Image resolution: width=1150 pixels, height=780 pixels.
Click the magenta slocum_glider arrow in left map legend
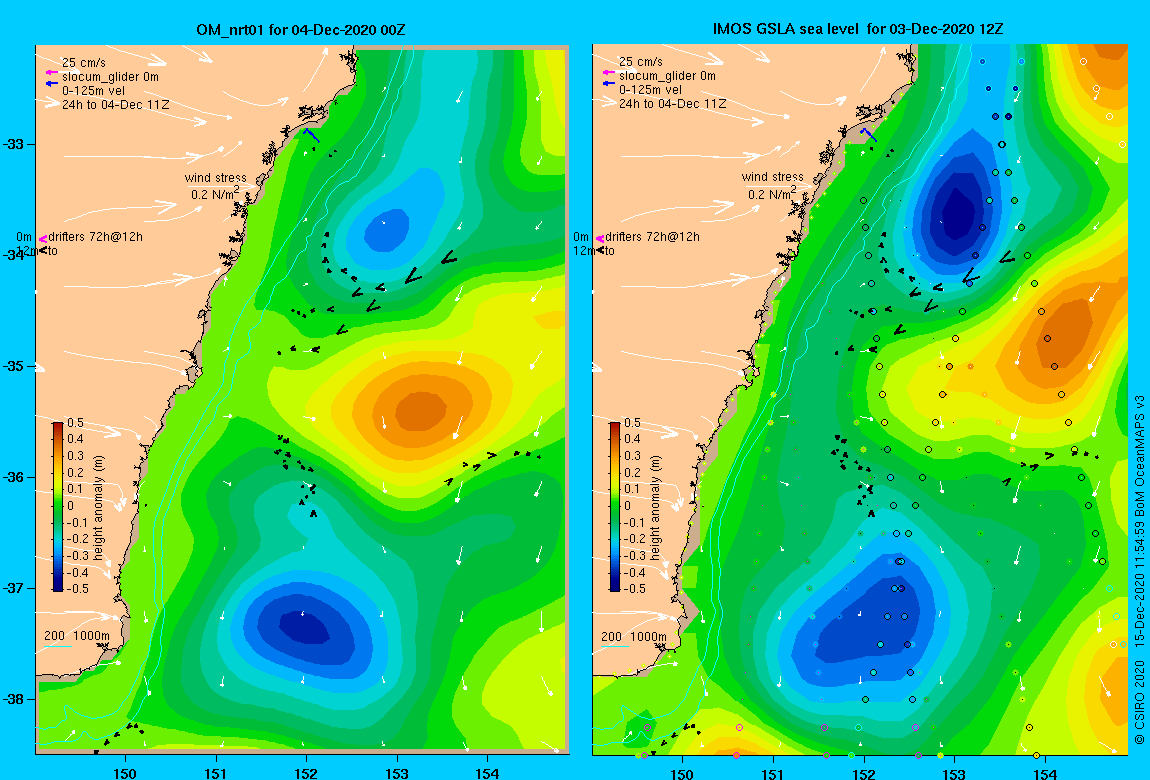(x=51, y=73)
